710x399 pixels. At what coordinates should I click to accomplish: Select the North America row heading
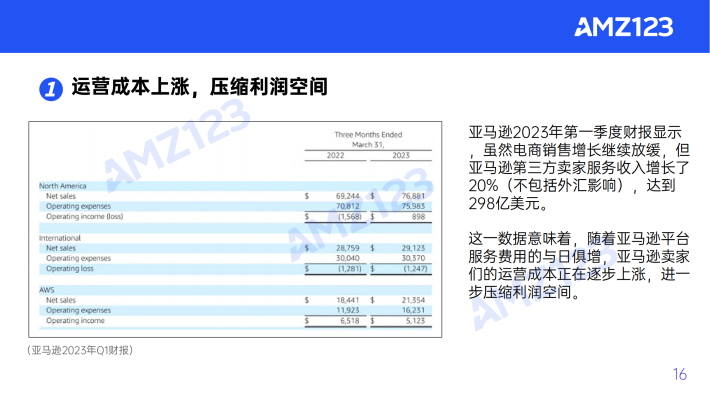point(62,186)
